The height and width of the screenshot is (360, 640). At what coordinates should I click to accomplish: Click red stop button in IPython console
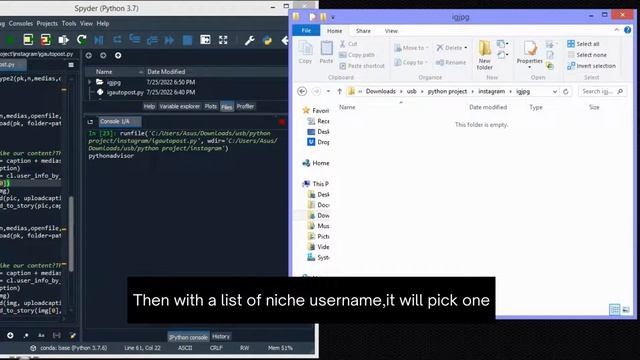[282, 122]
